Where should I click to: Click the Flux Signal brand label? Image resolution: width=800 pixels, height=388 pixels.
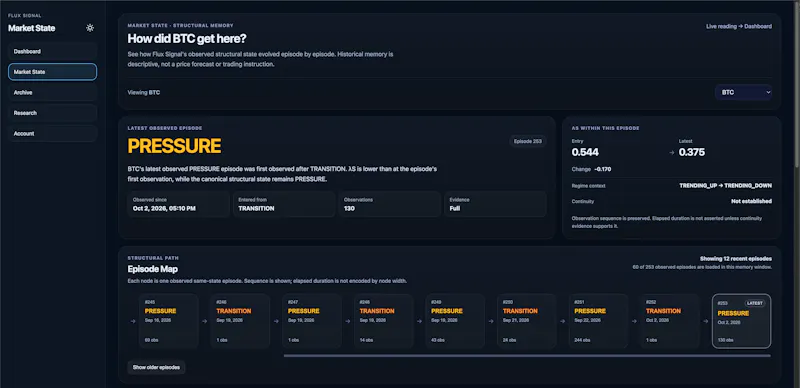(24, 16)
